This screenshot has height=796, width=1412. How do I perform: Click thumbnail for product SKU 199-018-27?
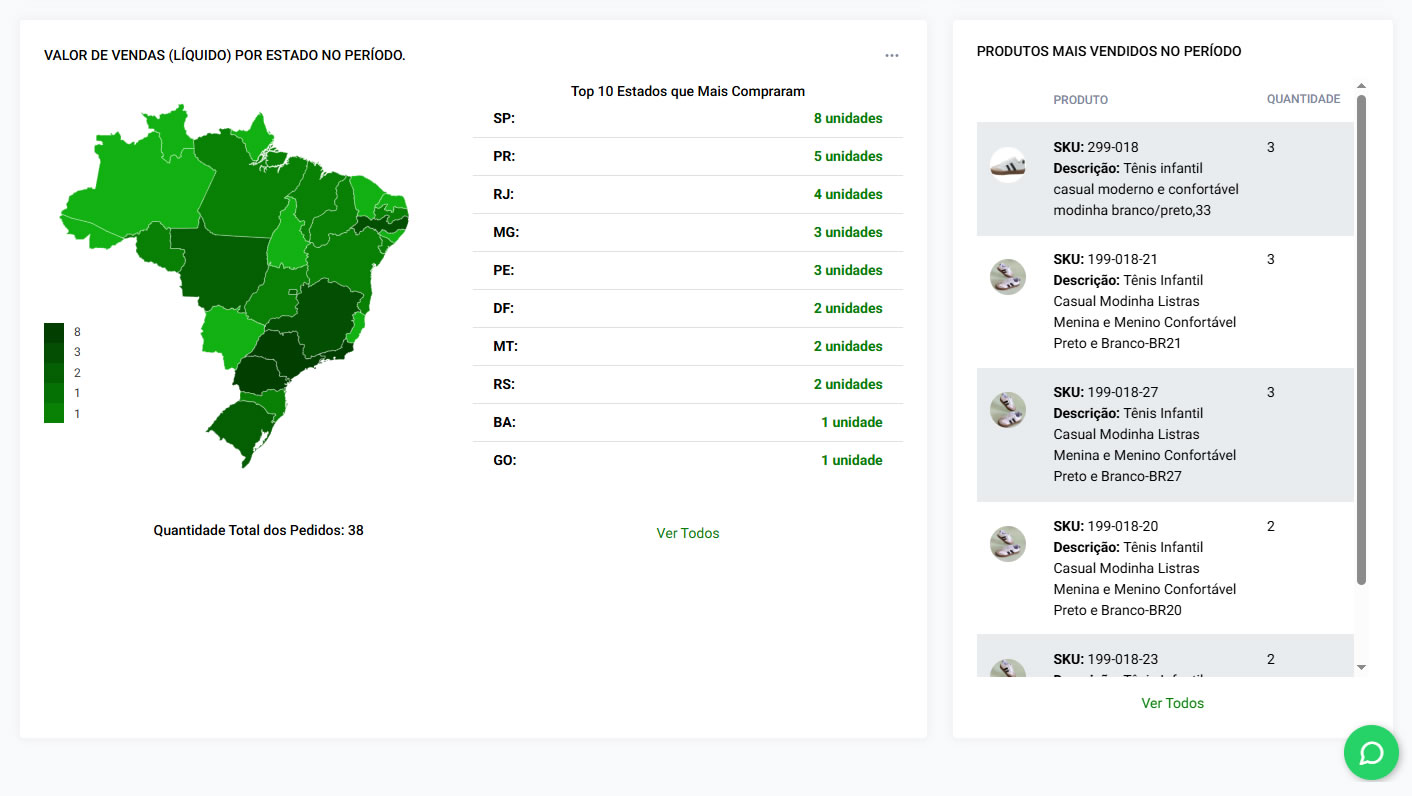tap(1008, 410)
